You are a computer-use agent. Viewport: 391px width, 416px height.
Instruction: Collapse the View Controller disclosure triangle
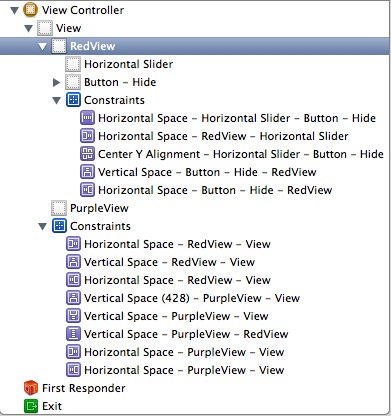[14, 10]
